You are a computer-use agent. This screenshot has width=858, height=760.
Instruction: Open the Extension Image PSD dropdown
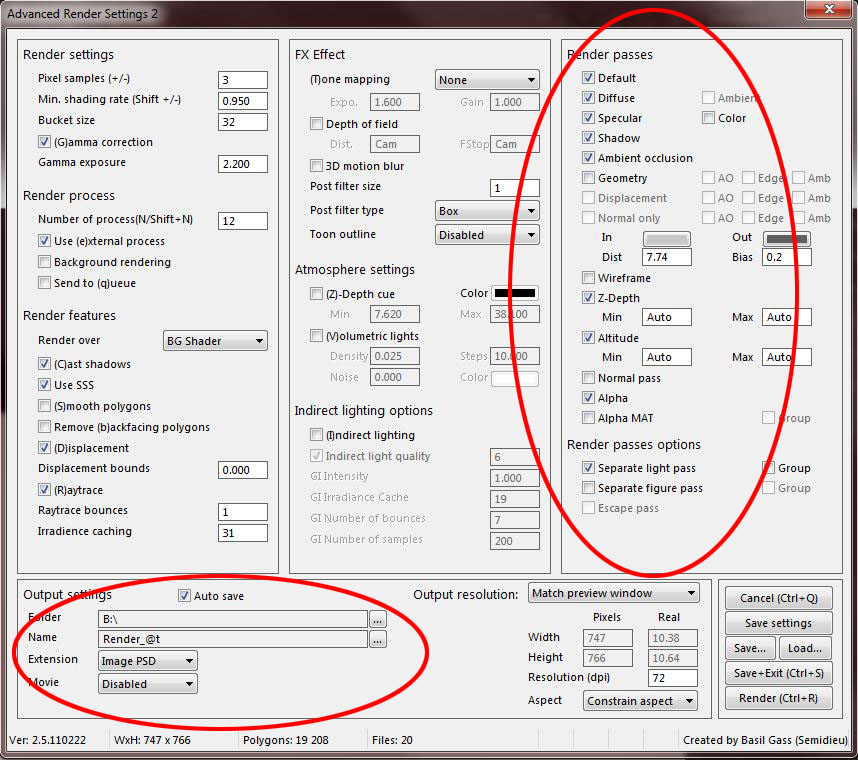point(148,661)
